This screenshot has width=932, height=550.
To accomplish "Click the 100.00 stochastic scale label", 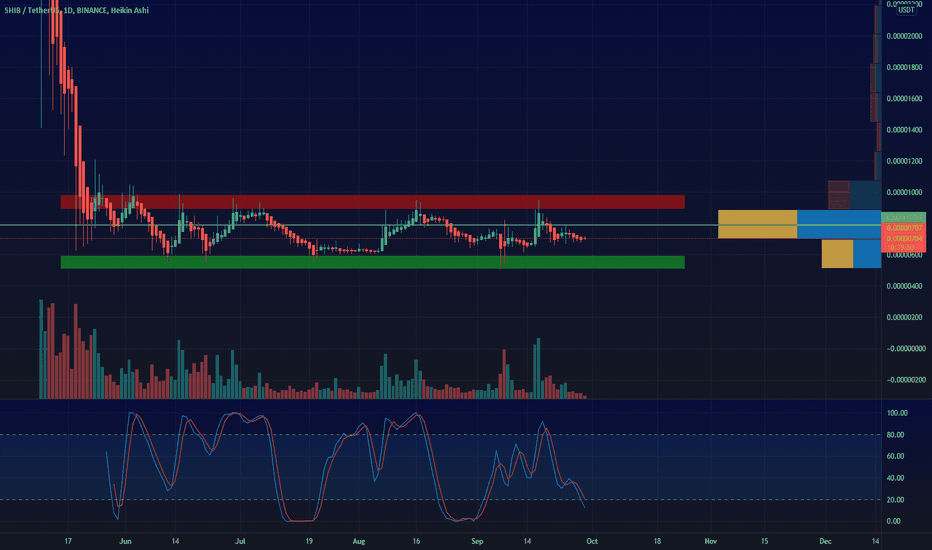I will (x=897, y=413).
